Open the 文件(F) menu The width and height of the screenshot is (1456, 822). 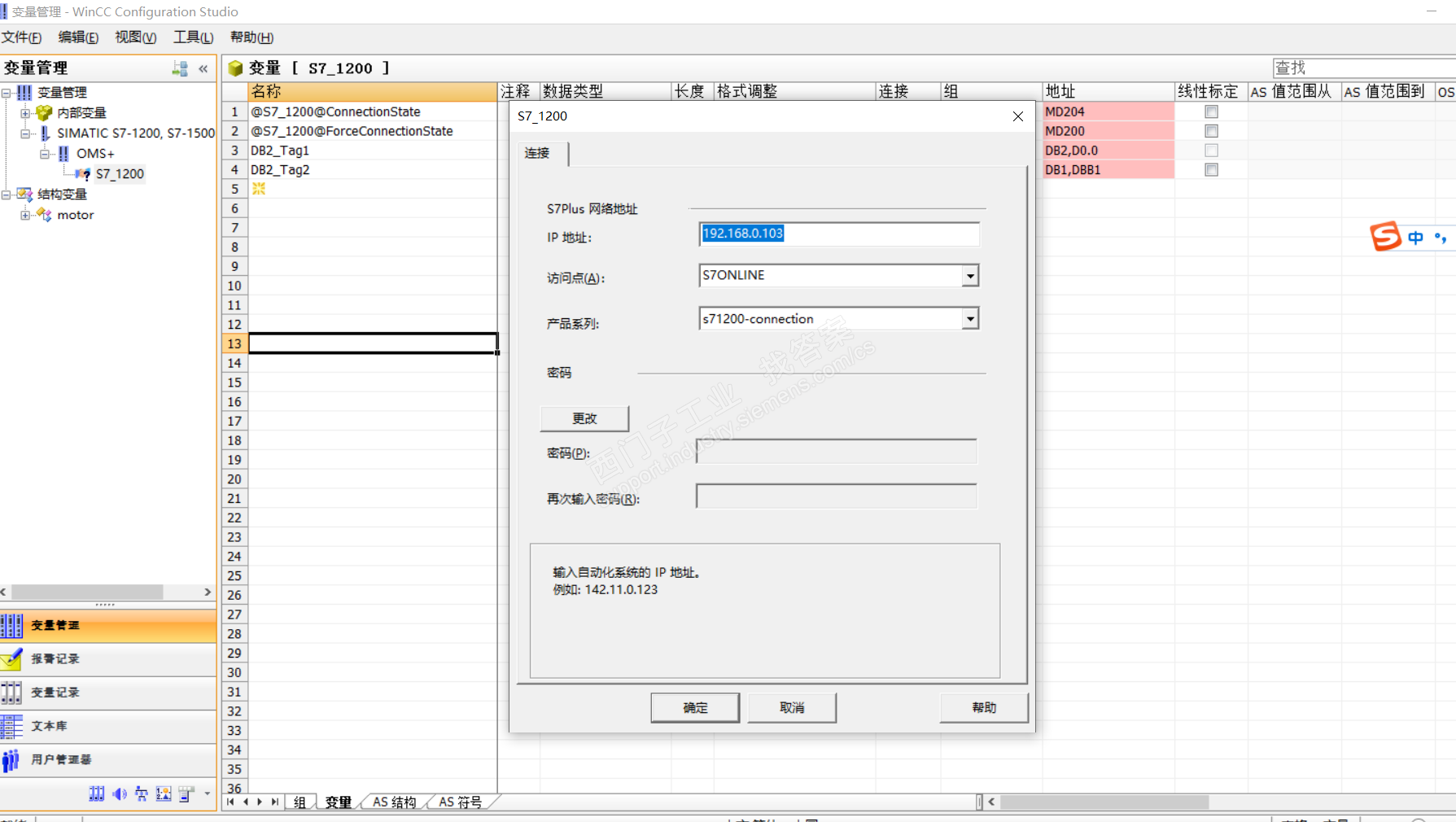pyautogui.click(x=21, y=37)
